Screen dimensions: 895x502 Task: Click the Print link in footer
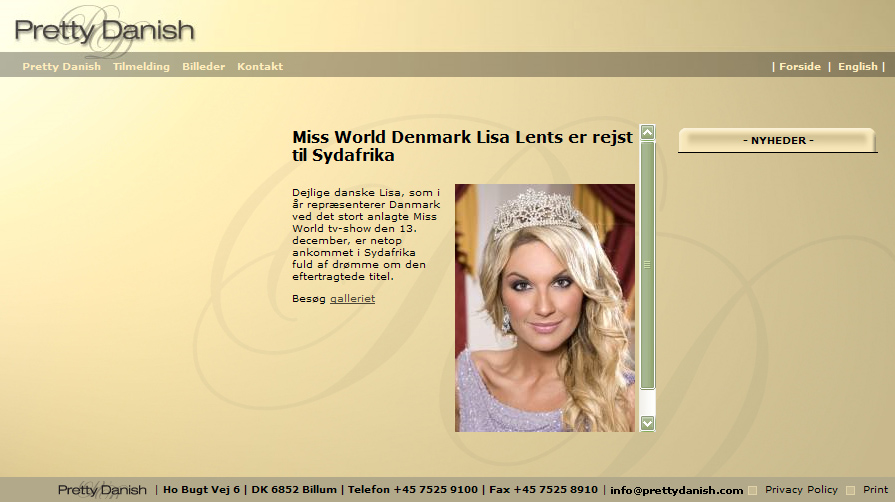[875, 490]
